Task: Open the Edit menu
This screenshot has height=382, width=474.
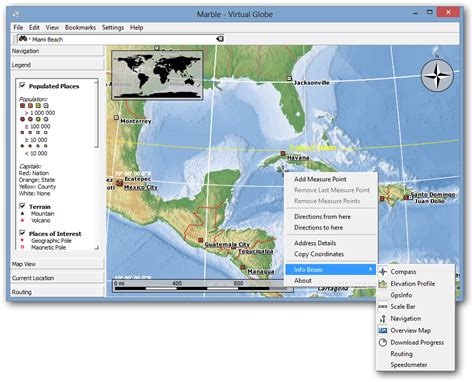Action: (34, 28)
